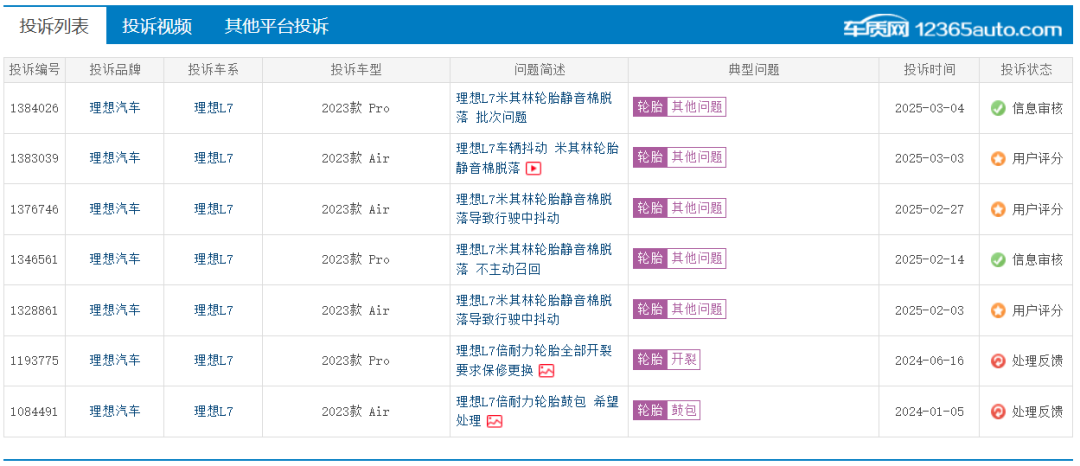Click 轮胎 tag in complaint 1384026 row
The height and width of the screenshot is (466, 1080).
[650, 107]
